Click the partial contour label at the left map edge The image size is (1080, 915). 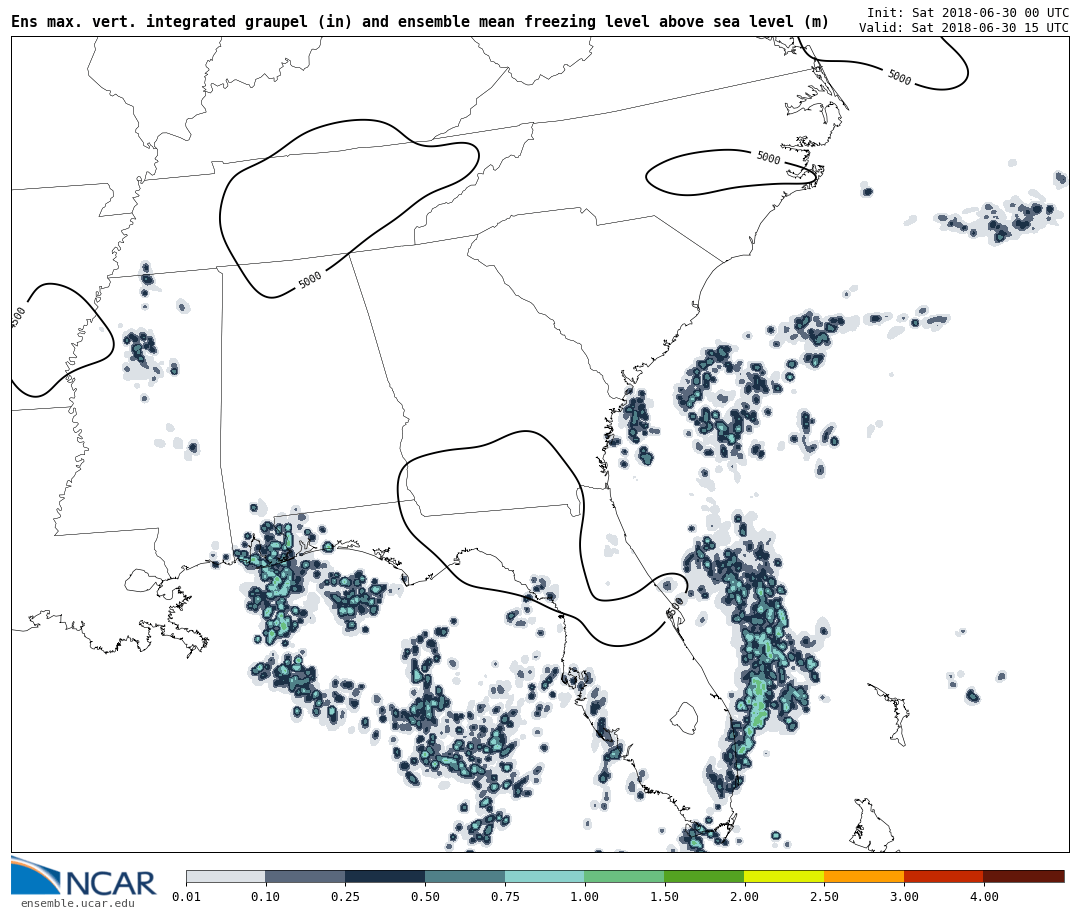(x=19, y=317)
